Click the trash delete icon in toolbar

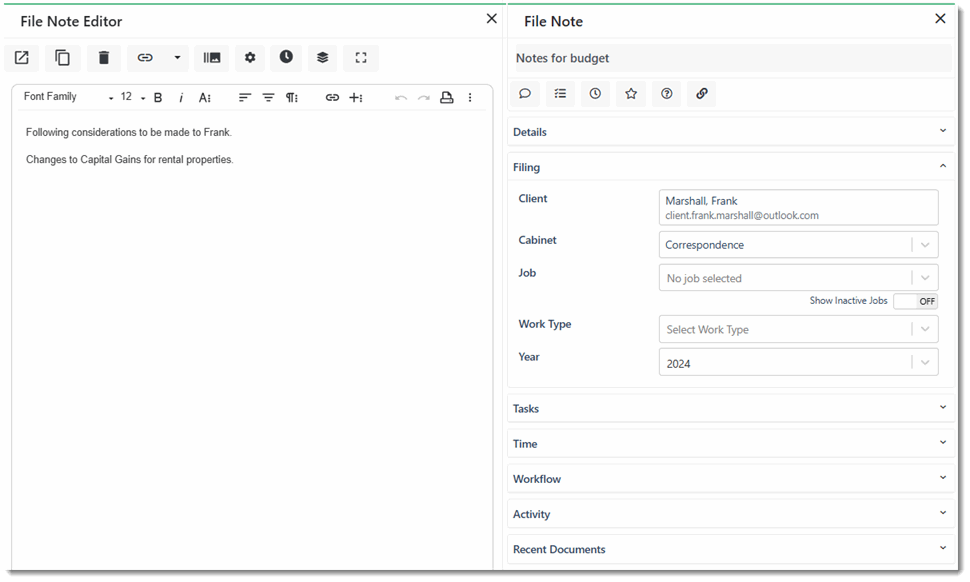tap(104, 58)
